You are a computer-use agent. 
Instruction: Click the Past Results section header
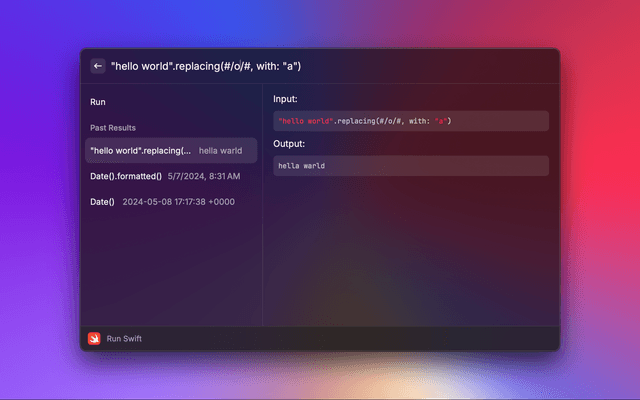click(113, 128)
